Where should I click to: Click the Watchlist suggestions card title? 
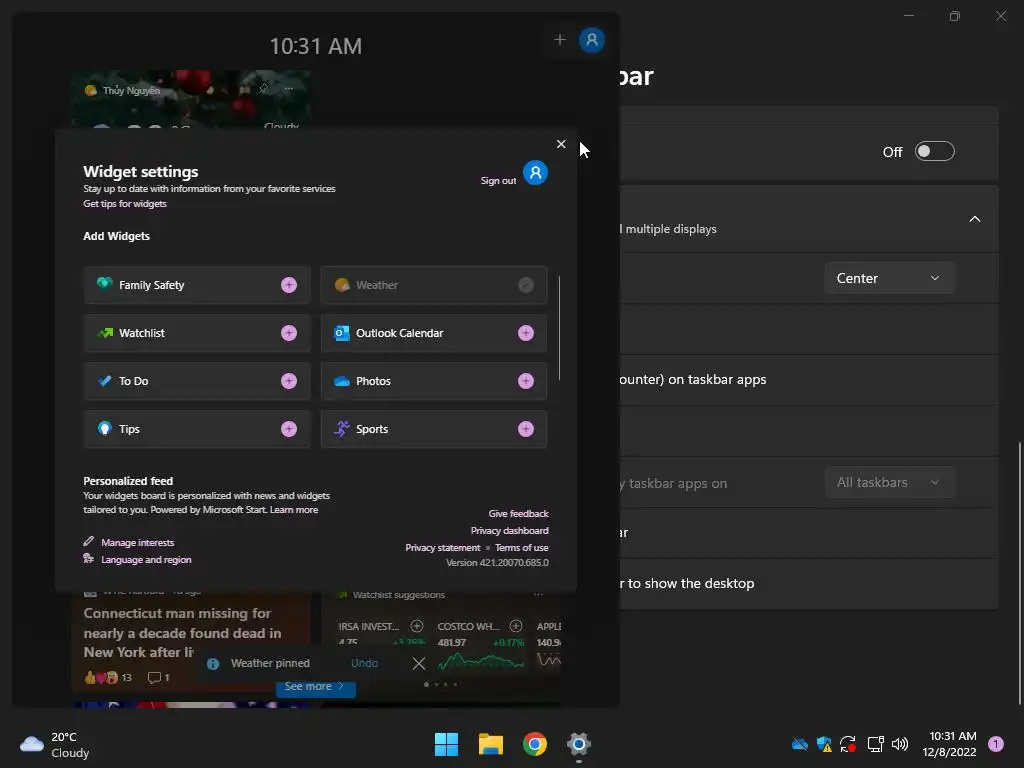398,595
